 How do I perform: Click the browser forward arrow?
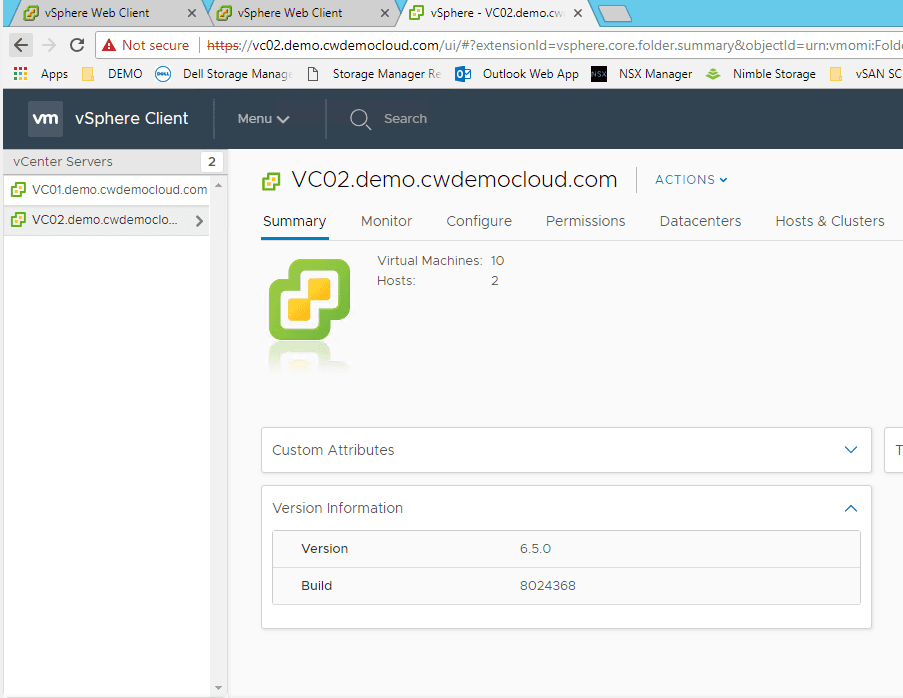pos(49,45)
